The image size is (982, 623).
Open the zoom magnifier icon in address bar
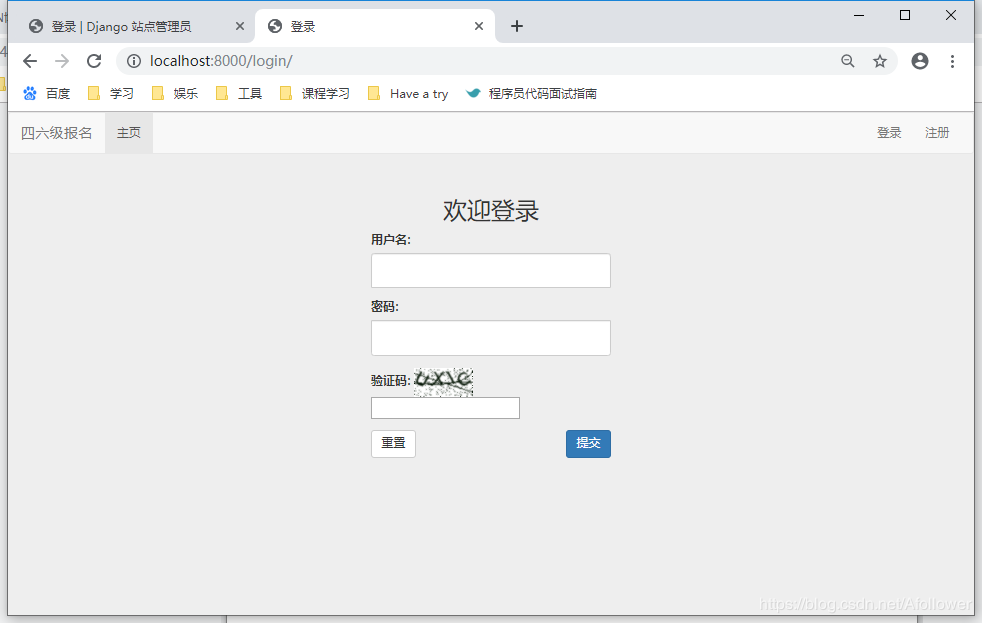847,61
